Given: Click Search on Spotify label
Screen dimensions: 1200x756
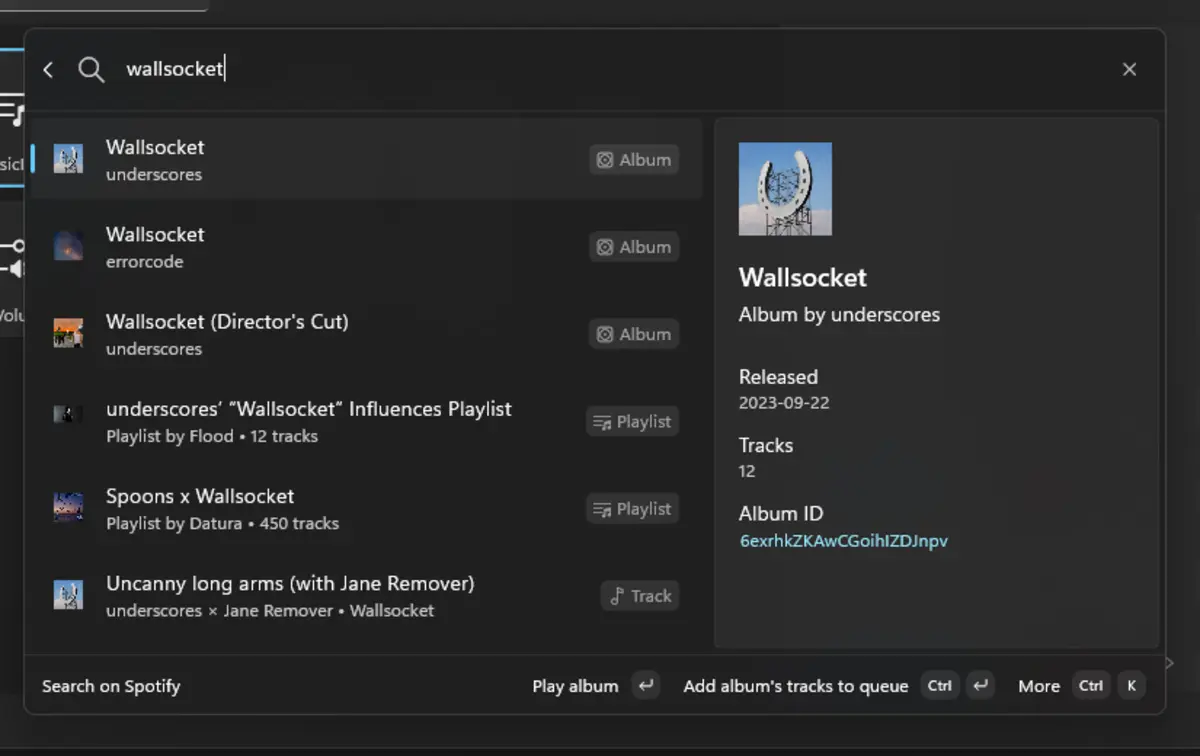Looking at the screenshot, I should coord(111,686).
